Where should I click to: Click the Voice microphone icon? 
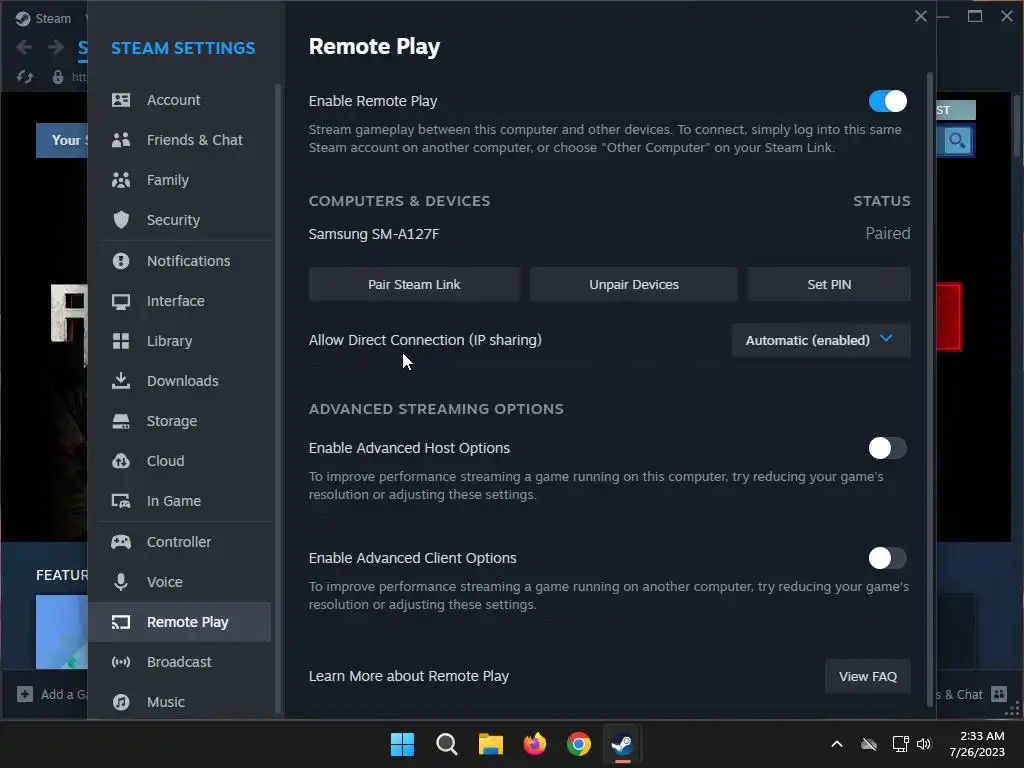tap(121, 582)
